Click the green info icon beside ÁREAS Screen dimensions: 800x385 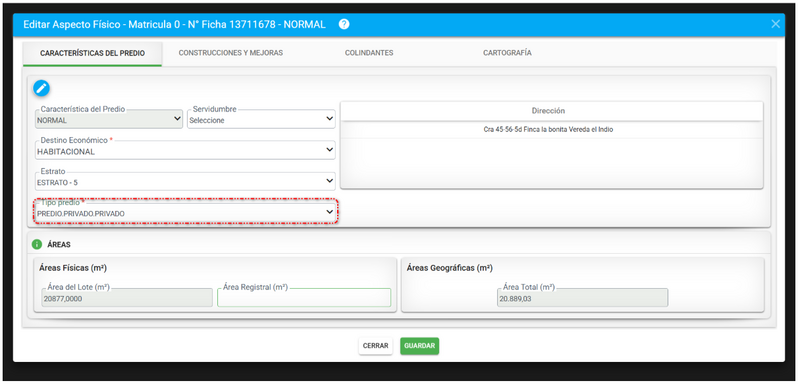click(37, 244)
